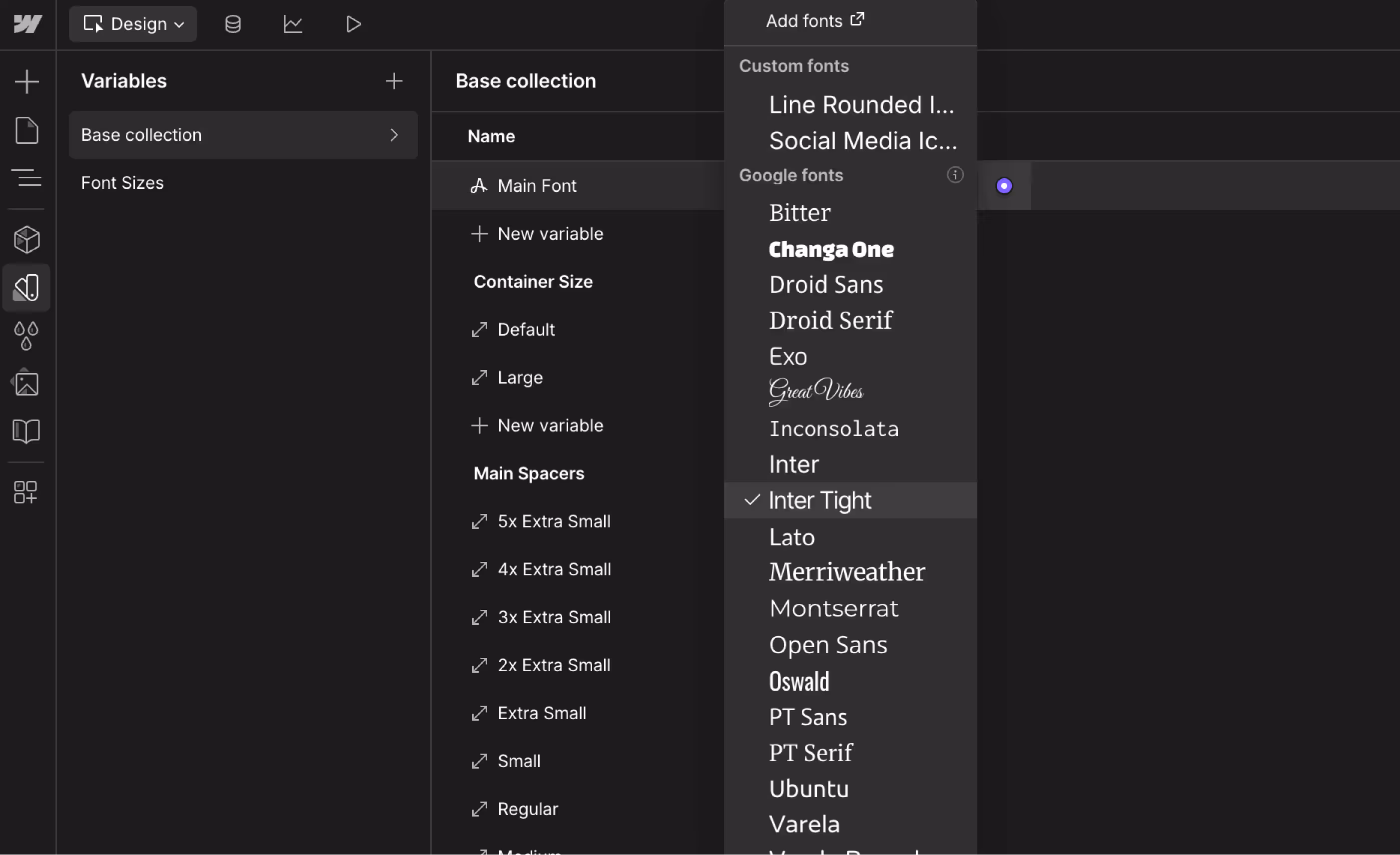Open the Add elements panel
Viewport: 1400px width, 855px height.
tap(26, 82)
